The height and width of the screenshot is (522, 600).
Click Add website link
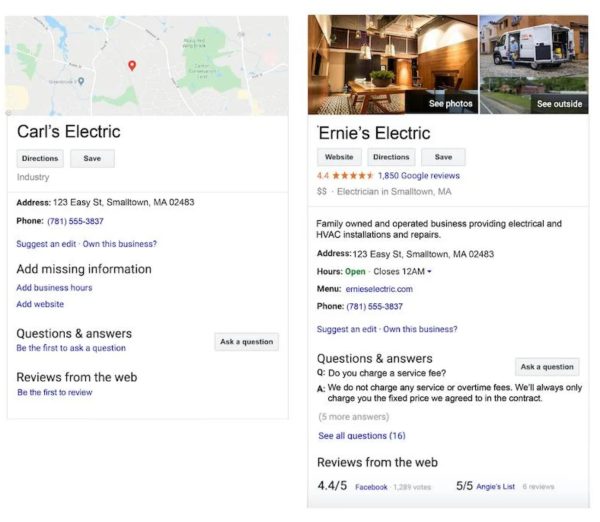point(40,304)
